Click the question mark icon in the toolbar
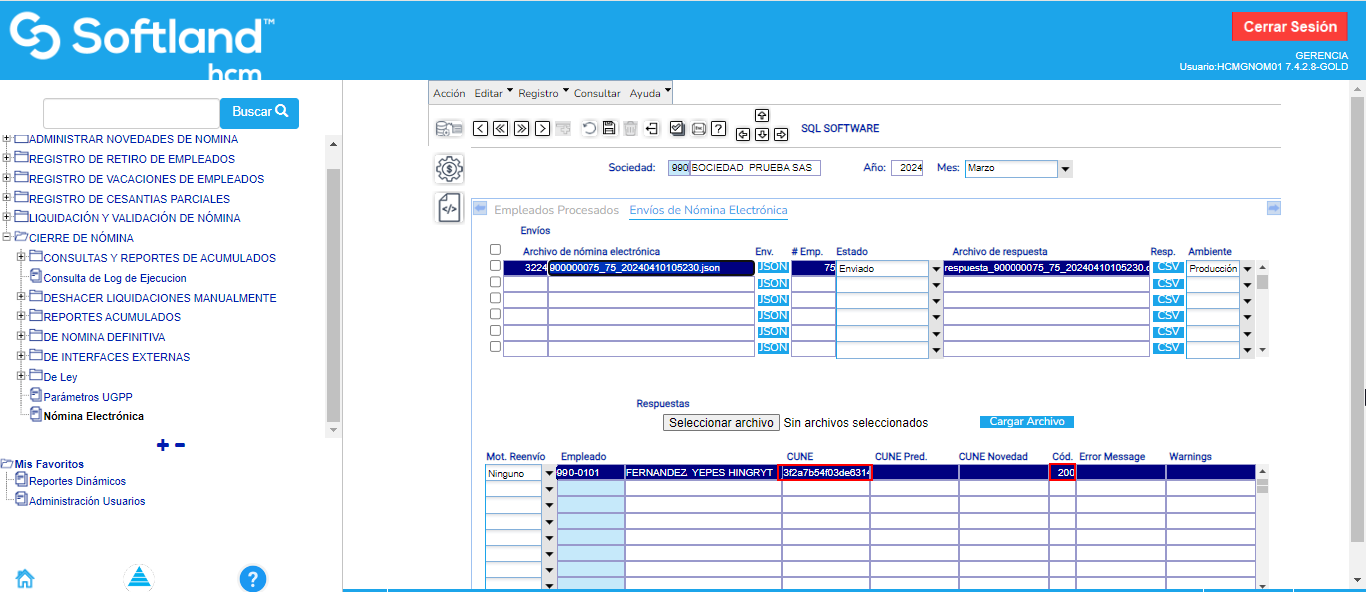The height and width of the screenshot is (592, 1366). 717,128
